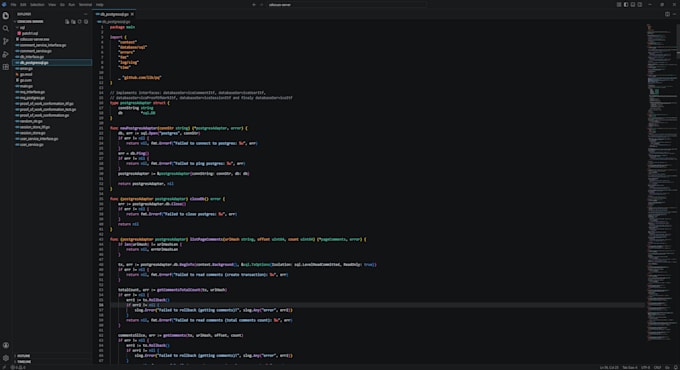Open the Search view in activity bar
The width and height of the screenshot is (680, 370).
(6, 29)
